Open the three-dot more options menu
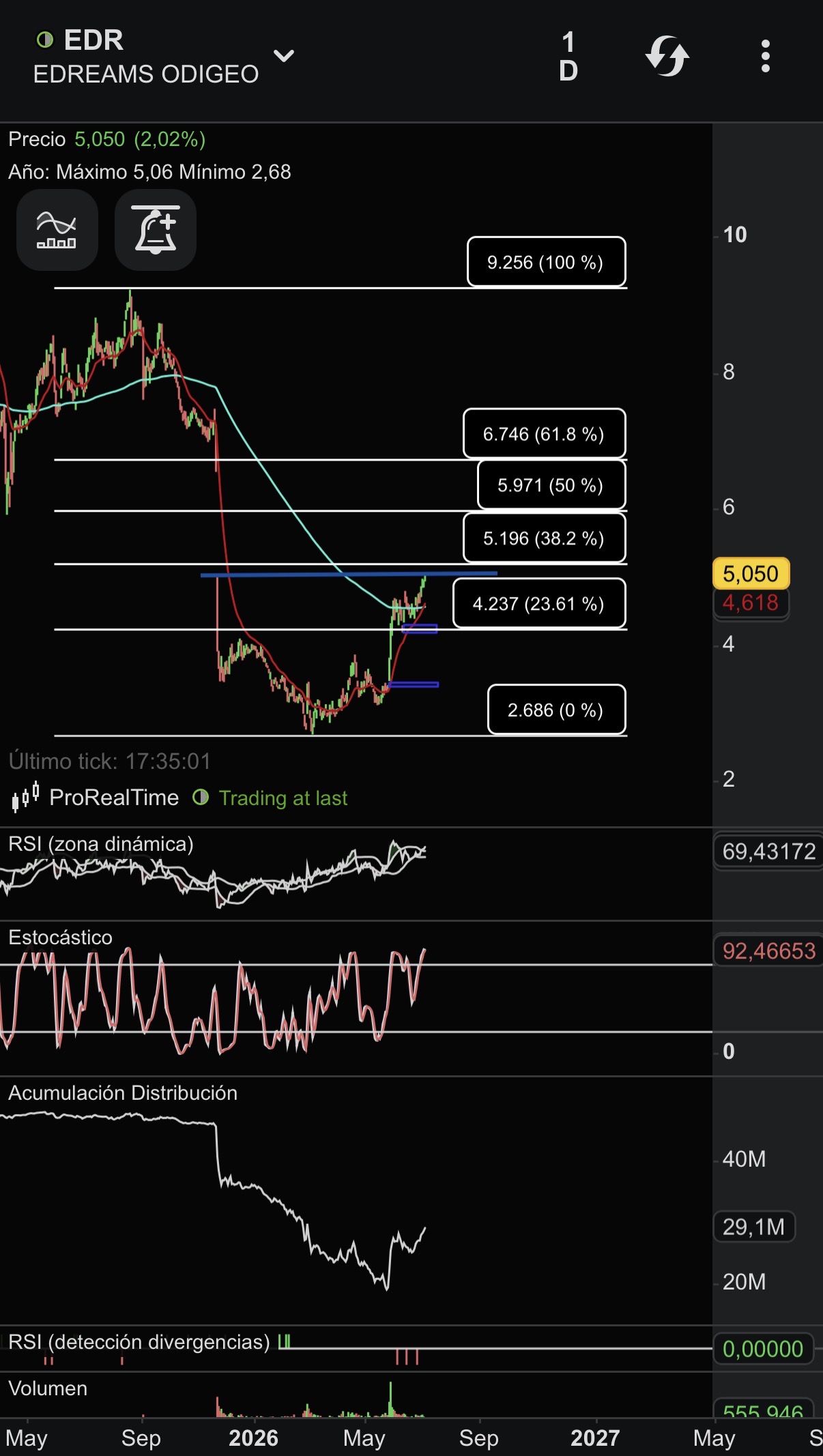The width and height of the screenshot is (823, 1456). point(766,56)
